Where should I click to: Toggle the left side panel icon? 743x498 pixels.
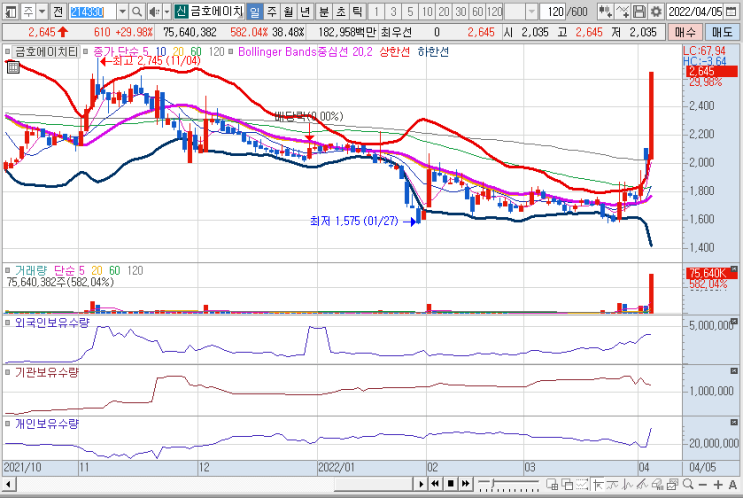10,11
